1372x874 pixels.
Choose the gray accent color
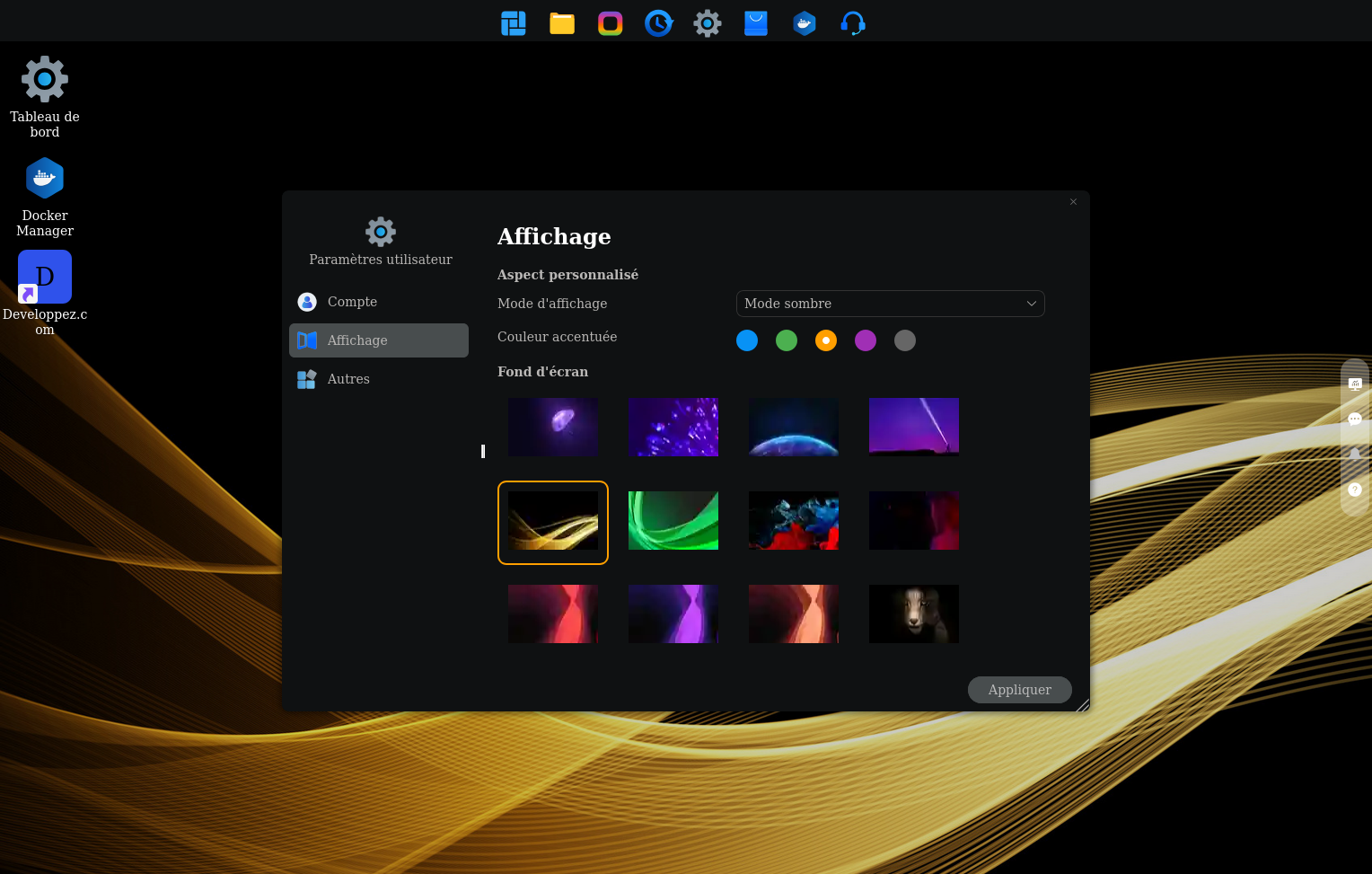point(905,340)
